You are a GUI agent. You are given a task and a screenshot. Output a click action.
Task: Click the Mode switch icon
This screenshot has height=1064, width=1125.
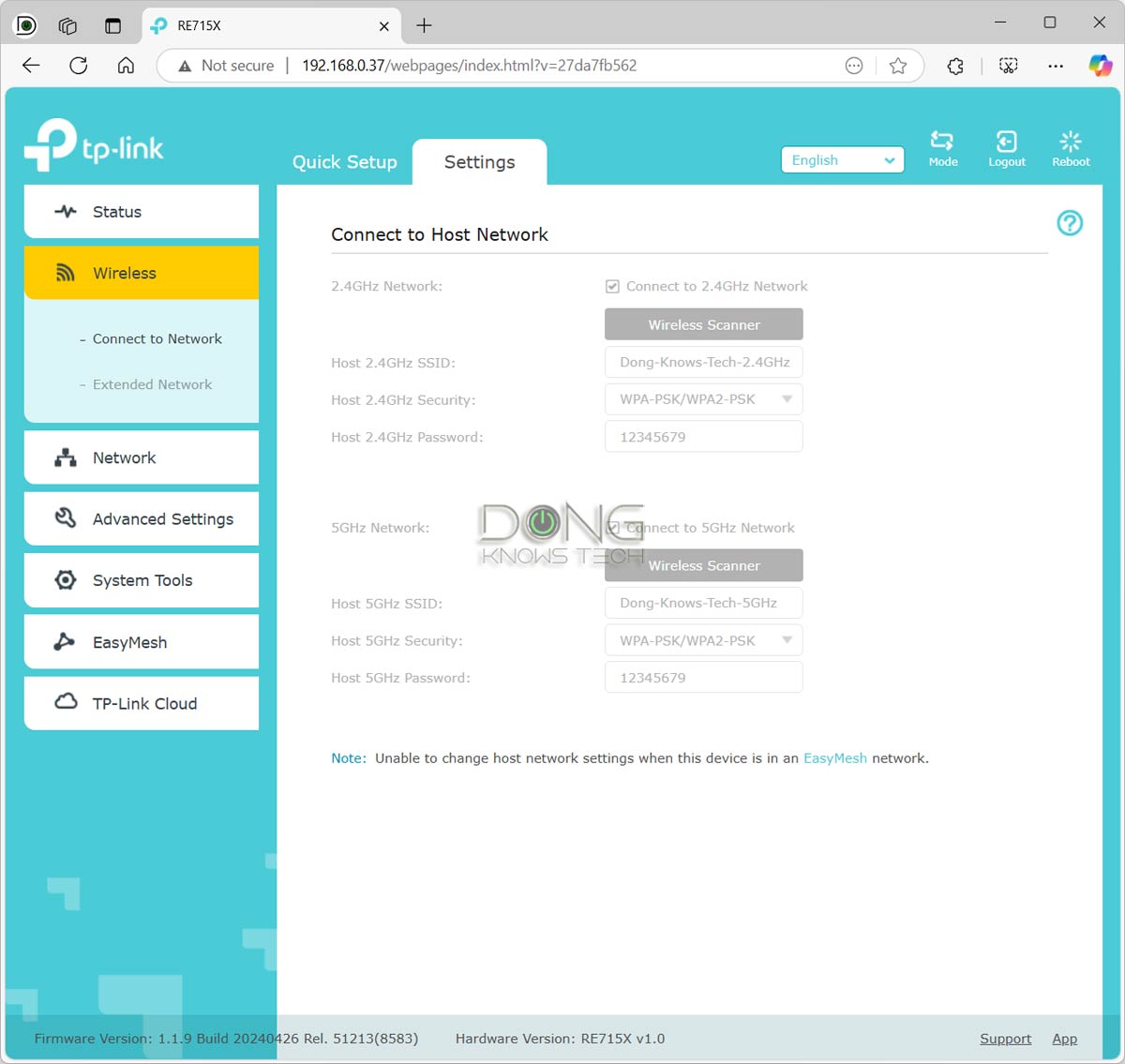(943, 141)
